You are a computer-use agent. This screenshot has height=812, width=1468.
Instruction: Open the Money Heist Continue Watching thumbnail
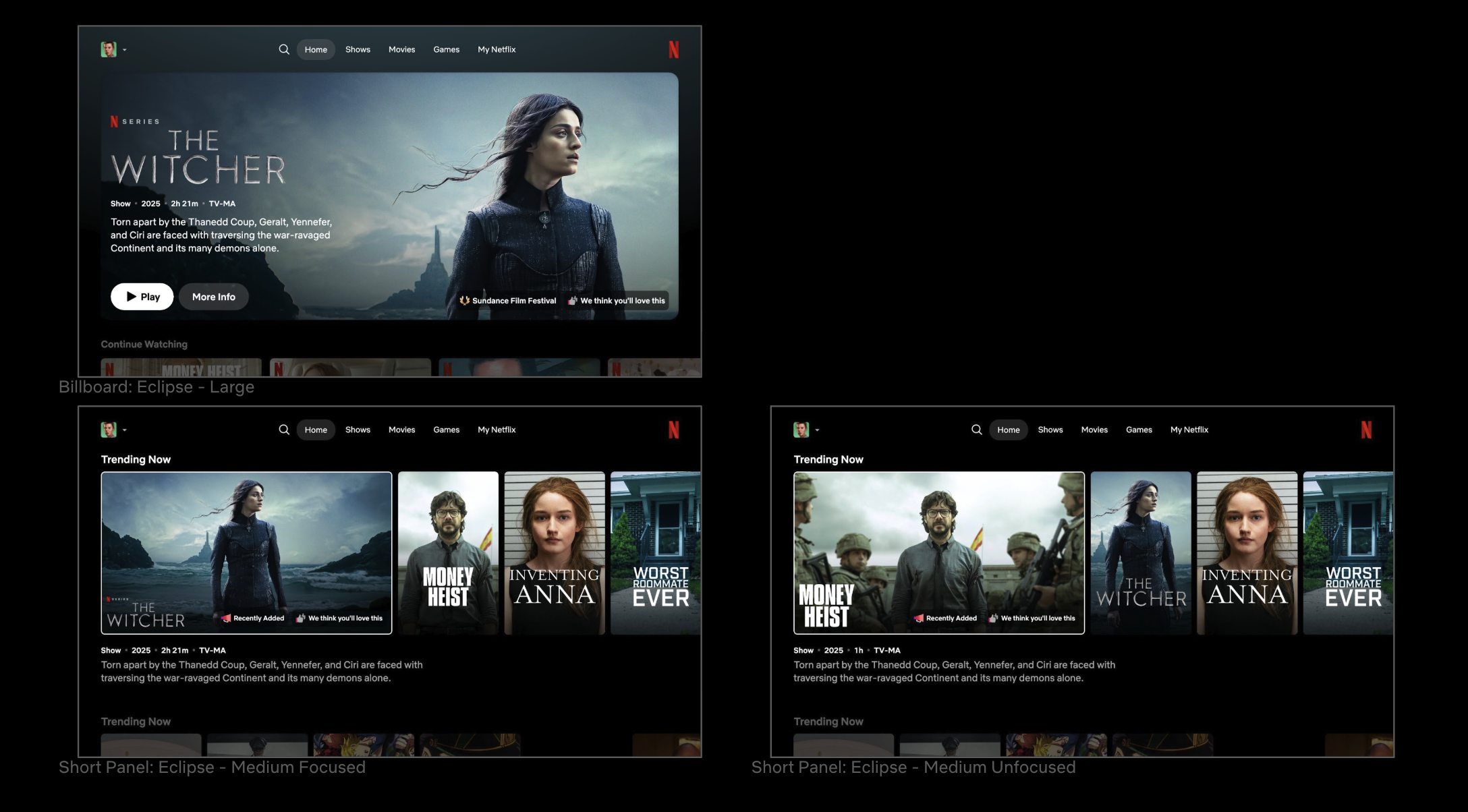[x=181, y=367]
